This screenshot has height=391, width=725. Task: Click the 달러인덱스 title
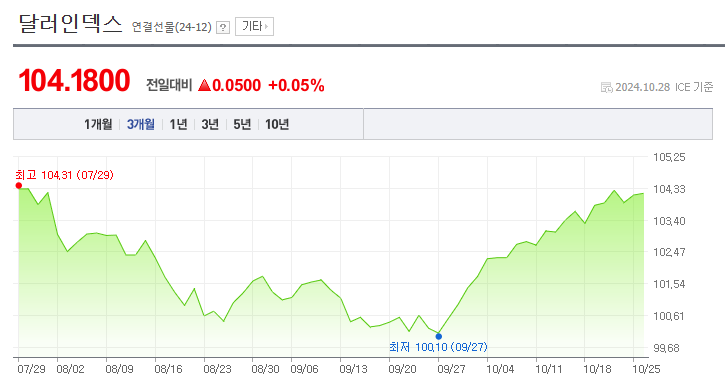click(70, 24)
